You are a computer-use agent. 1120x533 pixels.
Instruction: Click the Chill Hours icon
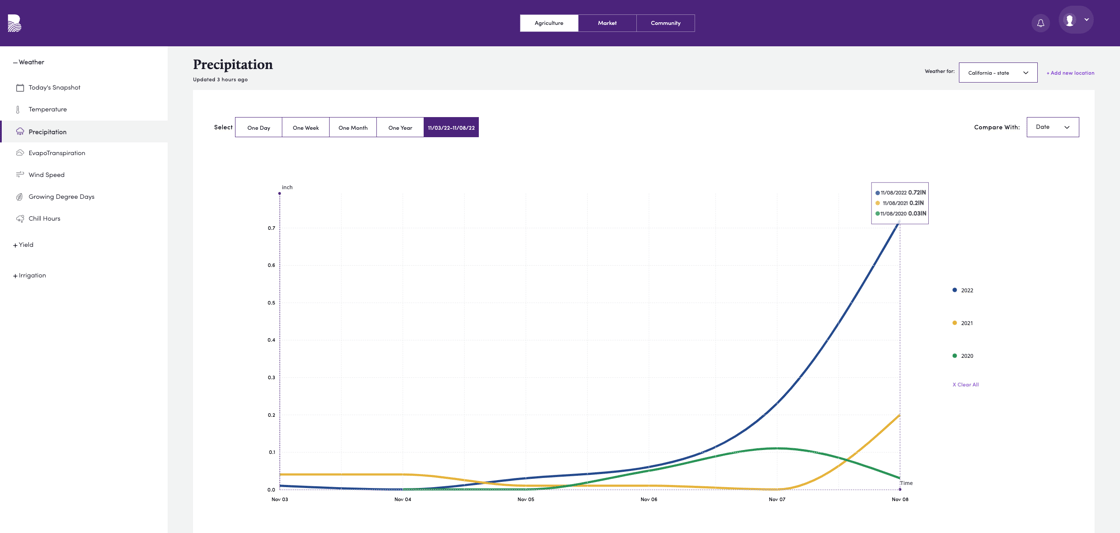point(20,218)
